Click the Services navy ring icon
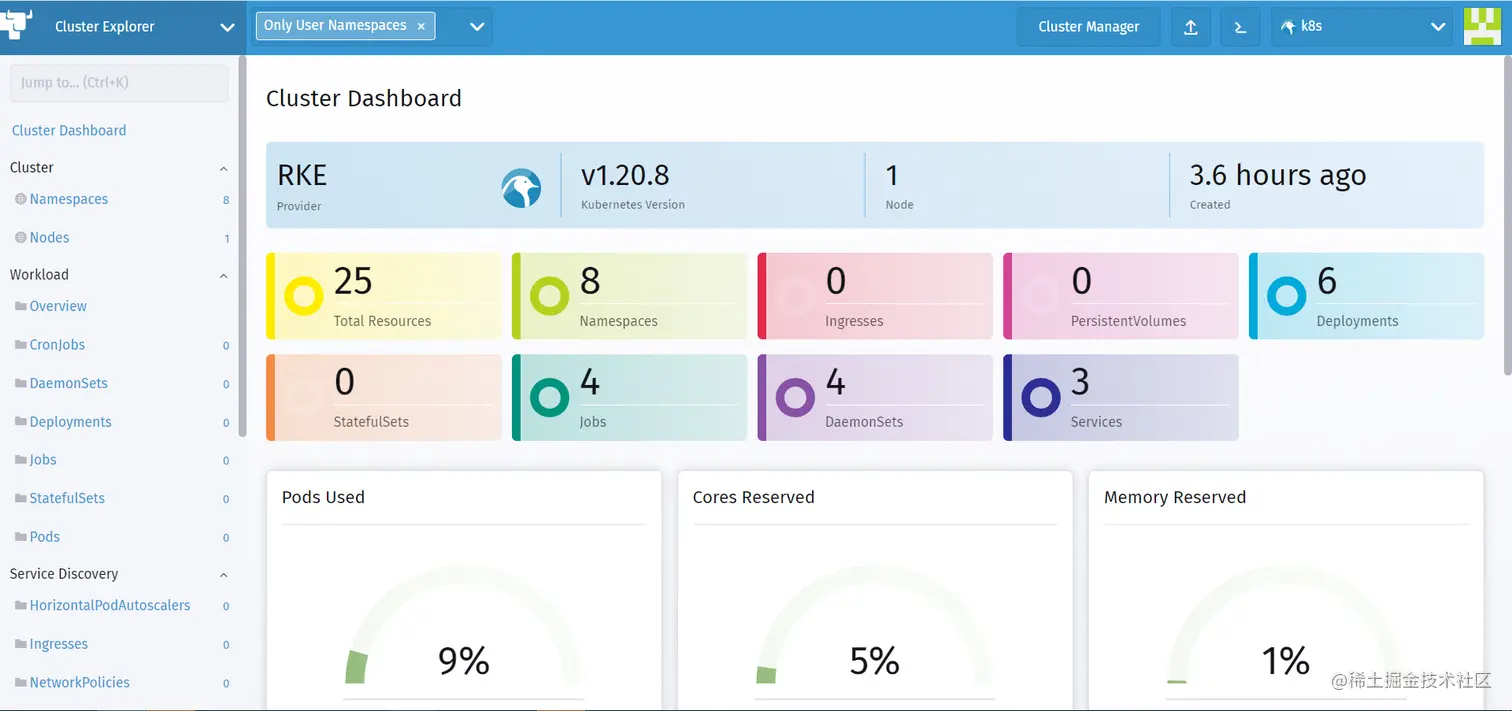Image resolution: width=1512 pixels, height=711 pixels. [1040, 397]
